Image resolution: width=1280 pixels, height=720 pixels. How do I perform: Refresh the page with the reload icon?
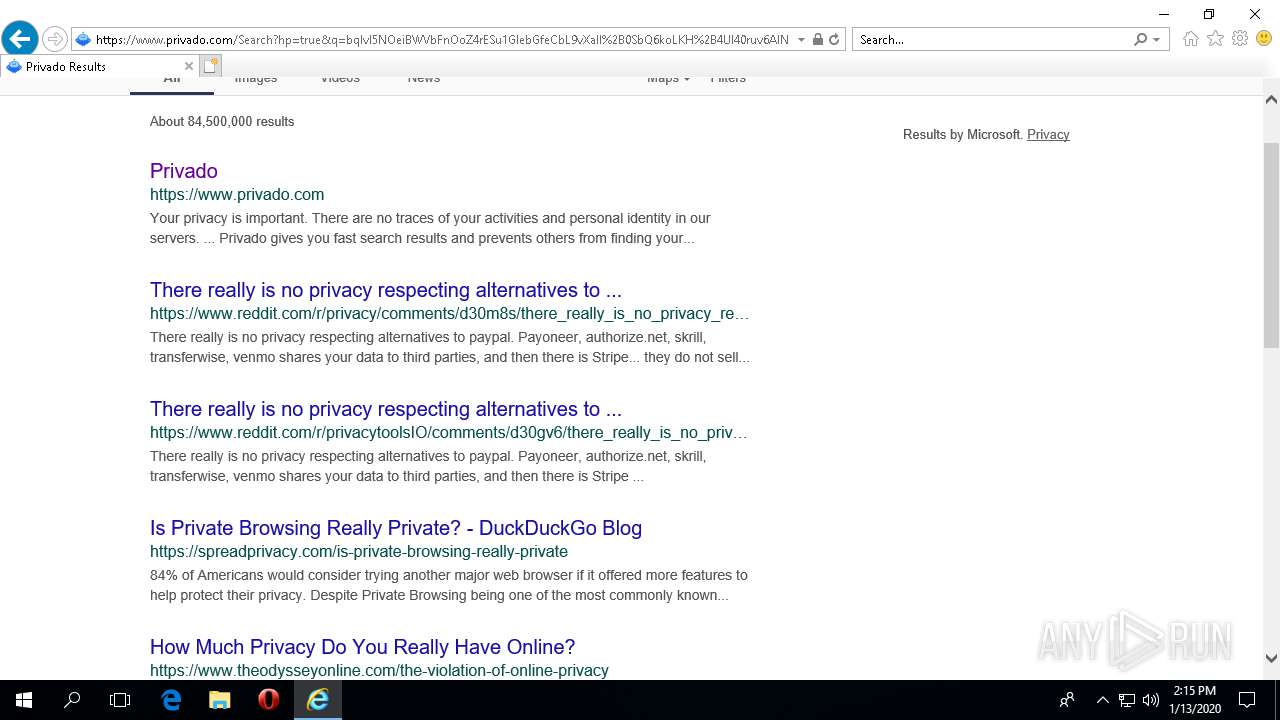(x=834, y=40)
